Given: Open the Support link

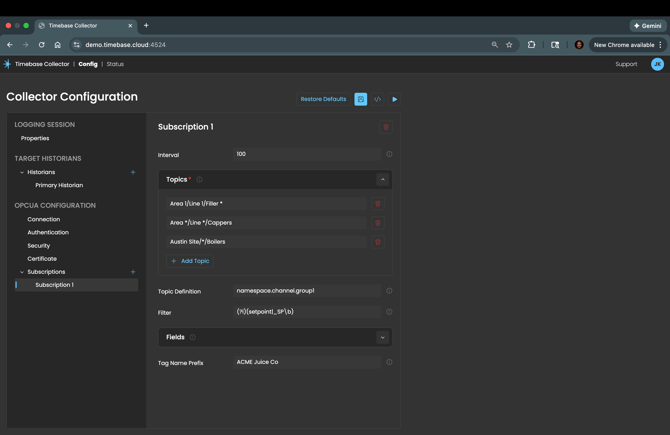Looking at the screenshot, I should click(x=626, y=64).
